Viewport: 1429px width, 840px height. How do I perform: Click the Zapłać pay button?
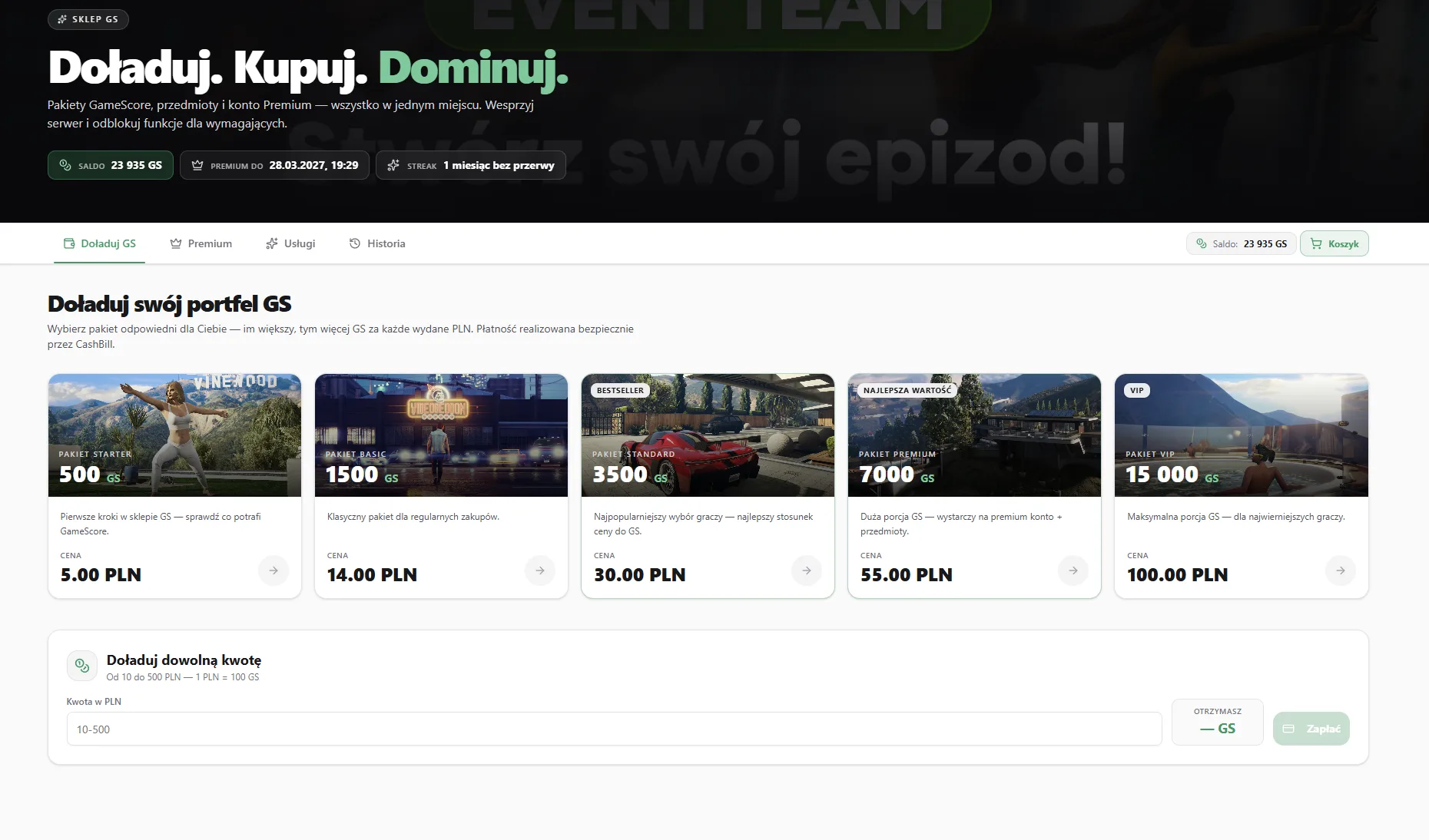coord(1311,729)
